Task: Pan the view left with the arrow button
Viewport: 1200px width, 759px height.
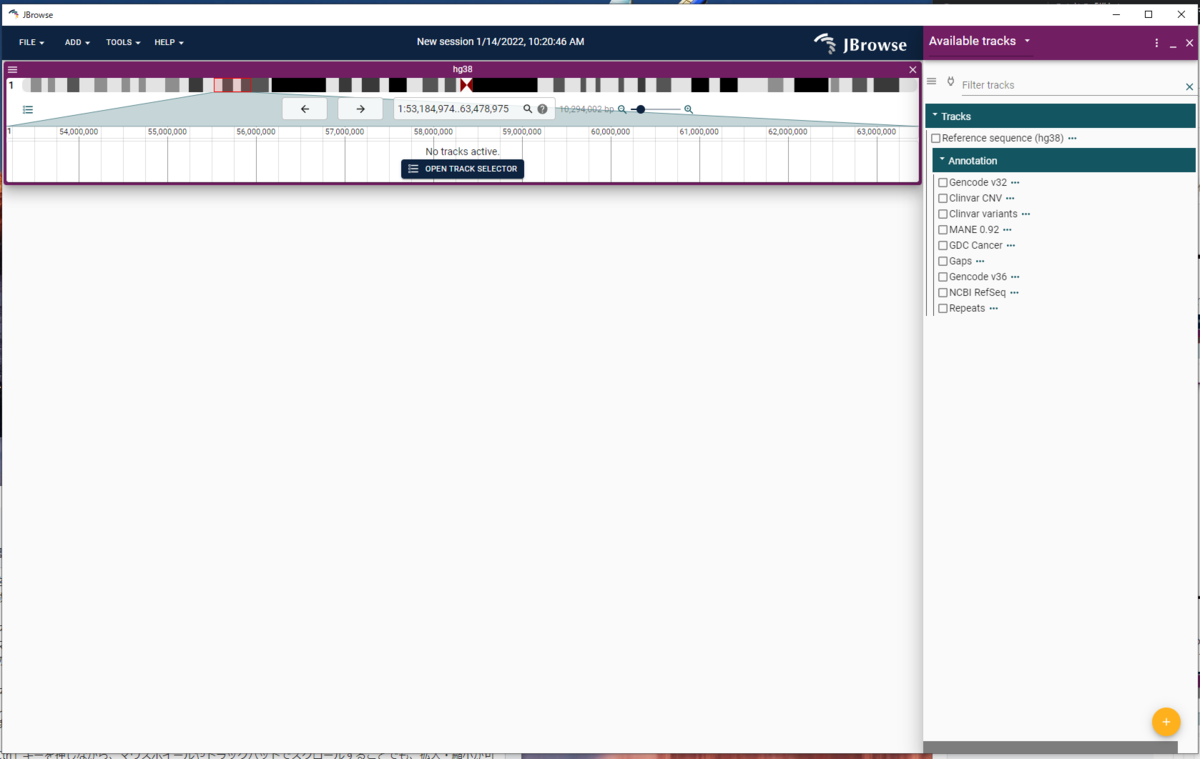Action: [305, 109]
